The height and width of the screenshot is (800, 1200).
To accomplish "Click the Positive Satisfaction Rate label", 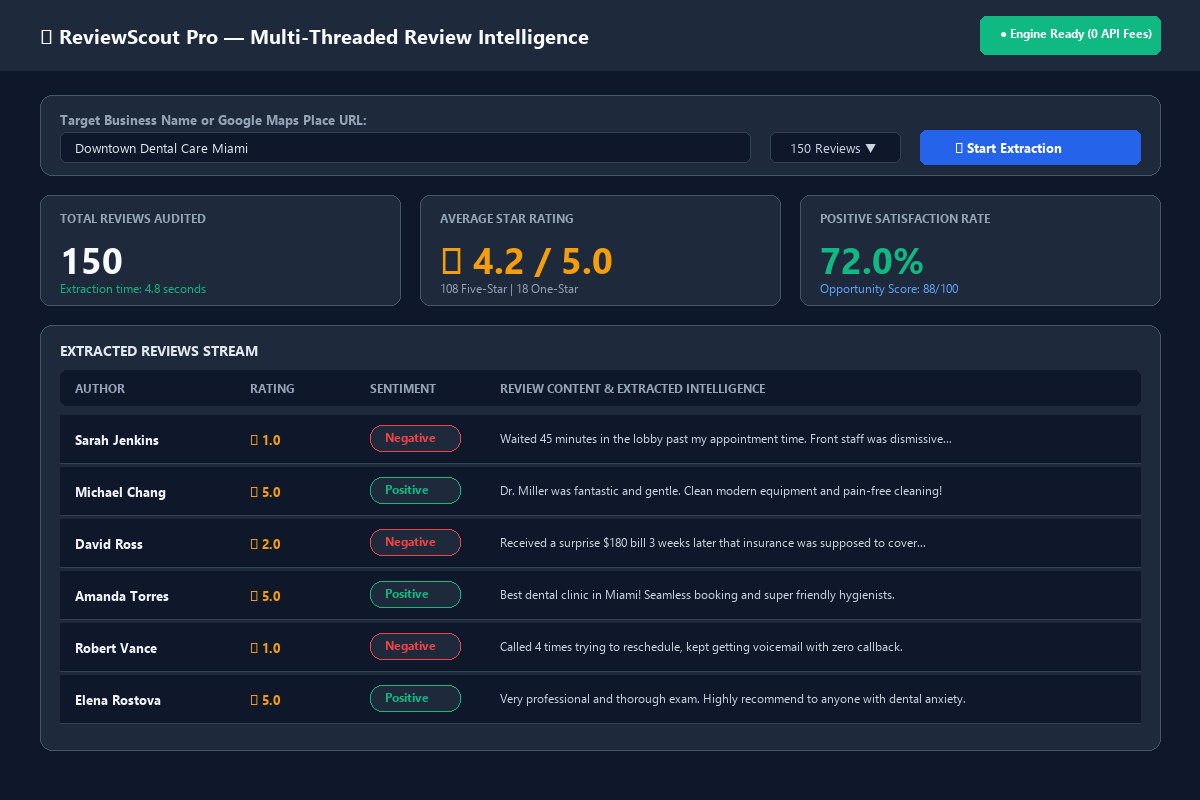I will tap(905, 219).
